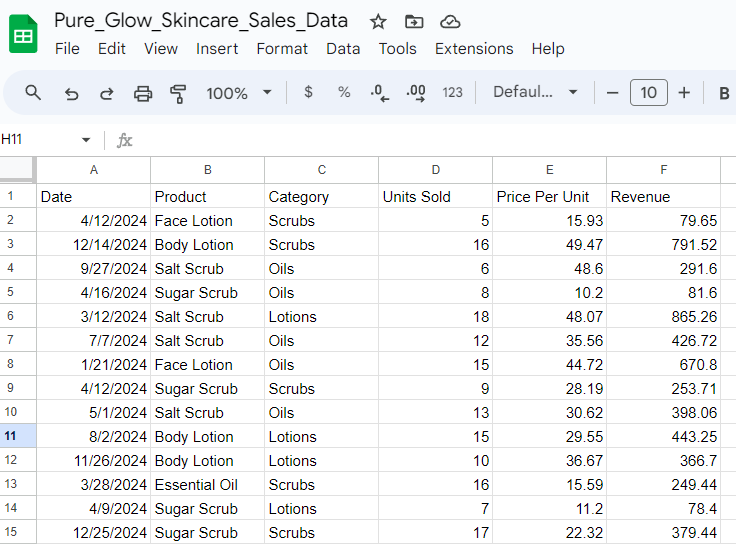Viewport: 736px width, 544px height.
Task: Select row 1 header
Action: coord(18,196)
